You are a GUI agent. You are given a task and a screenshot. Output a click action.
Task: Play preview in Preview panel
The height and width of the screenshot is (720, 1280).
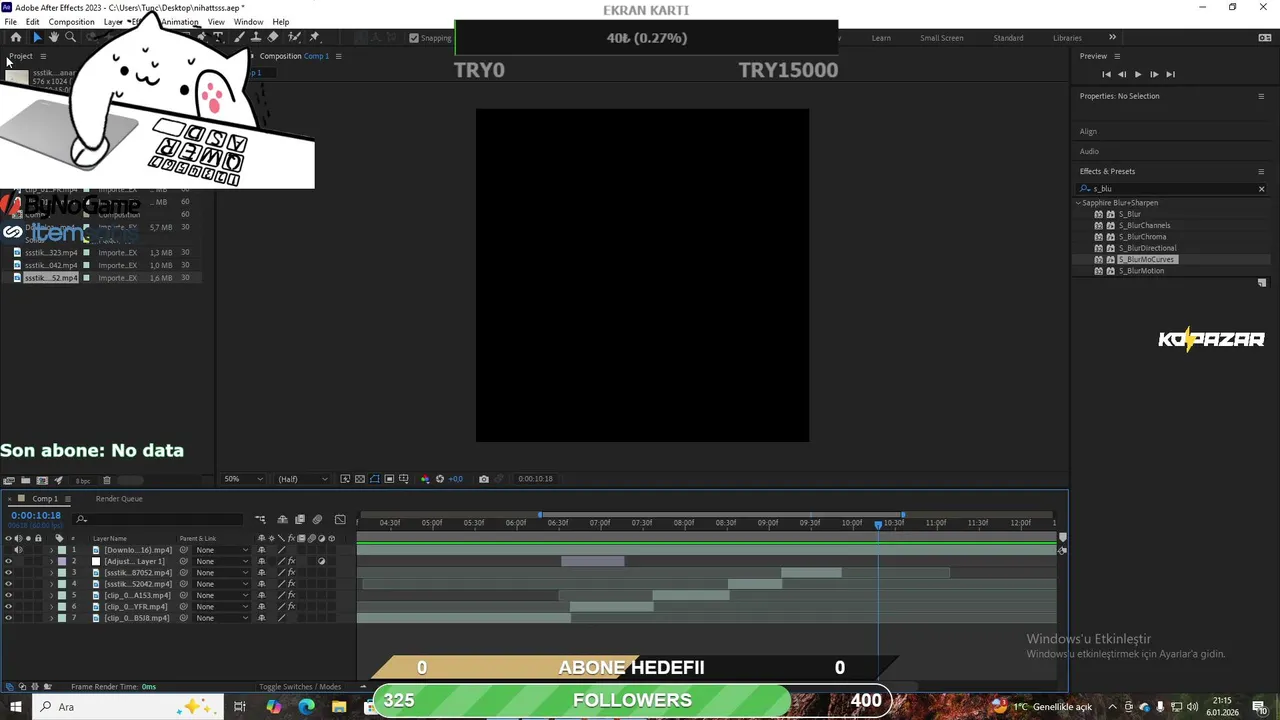pyautogui.click(x=1137, y=74)
